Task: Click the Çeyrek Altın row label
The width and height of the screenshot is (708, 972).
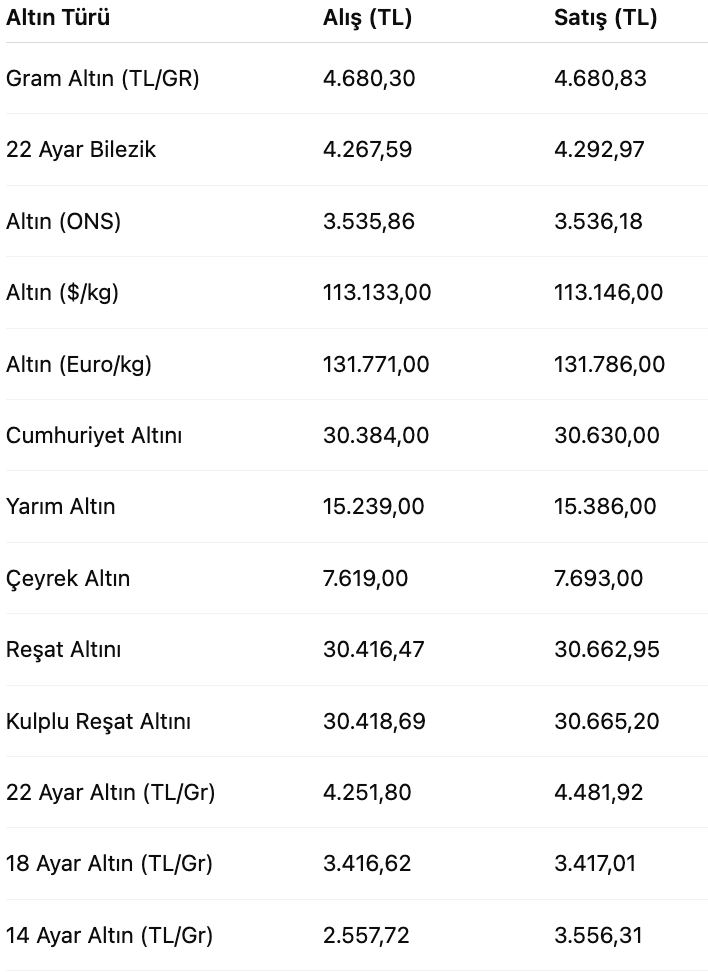Action: (68, 578)
